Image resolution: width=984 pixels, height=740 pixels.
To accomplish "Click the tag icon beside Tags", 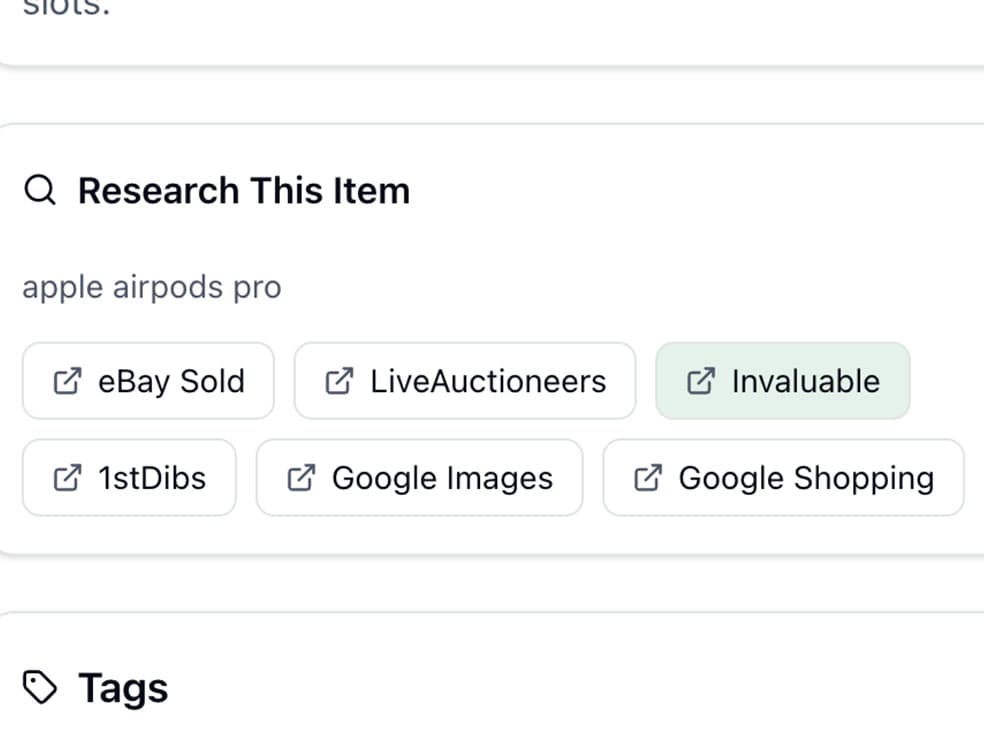I will pos(41,687).
